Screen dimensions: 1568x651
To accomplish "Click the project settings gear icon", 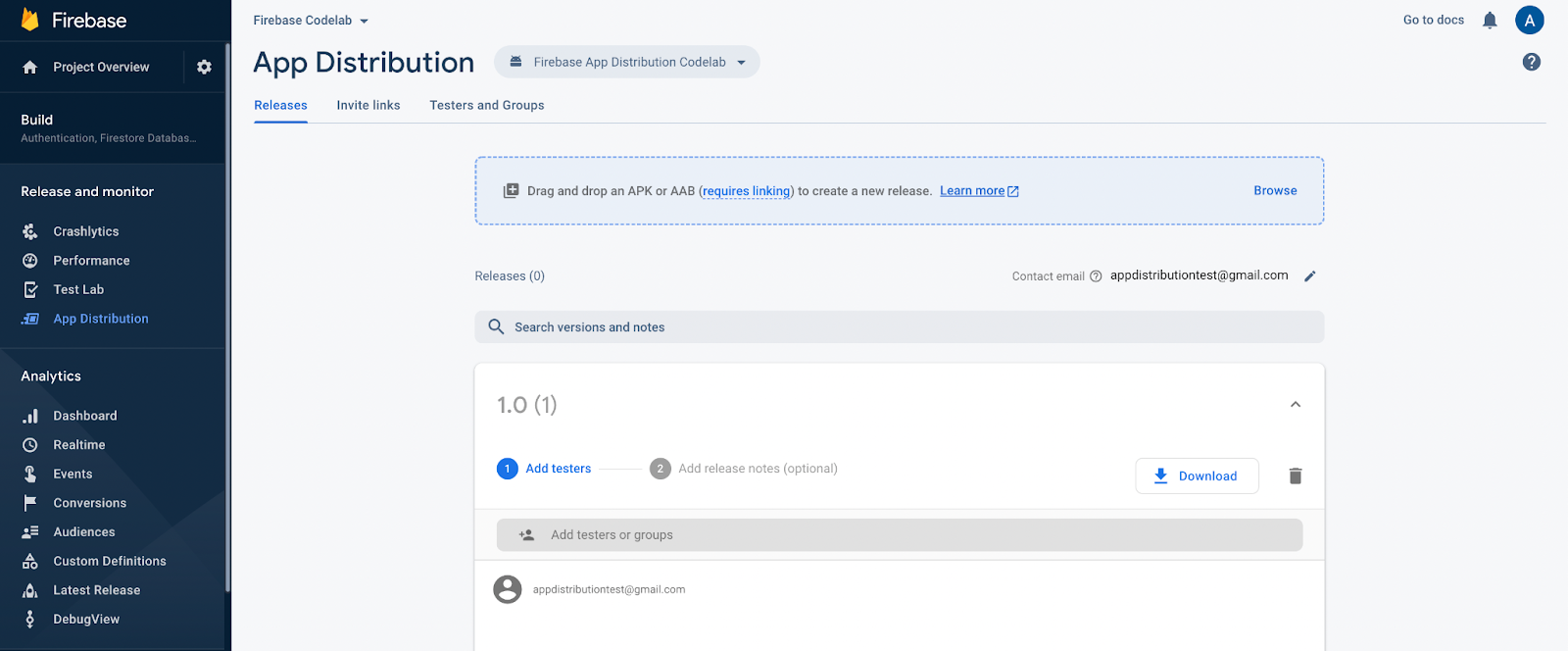I will pos(204,67).
